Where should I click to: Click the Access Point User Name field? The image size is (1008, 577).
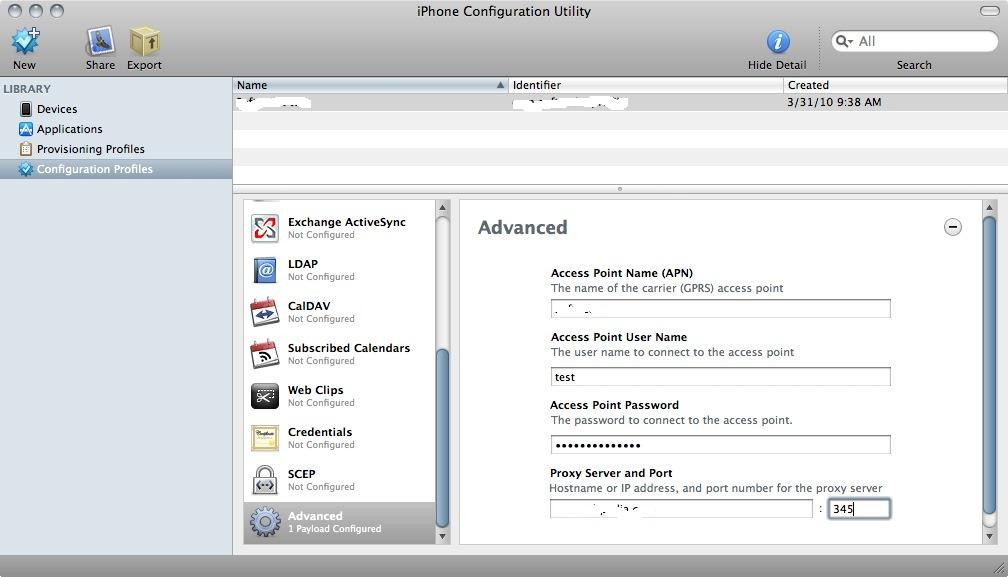(721, 377)
